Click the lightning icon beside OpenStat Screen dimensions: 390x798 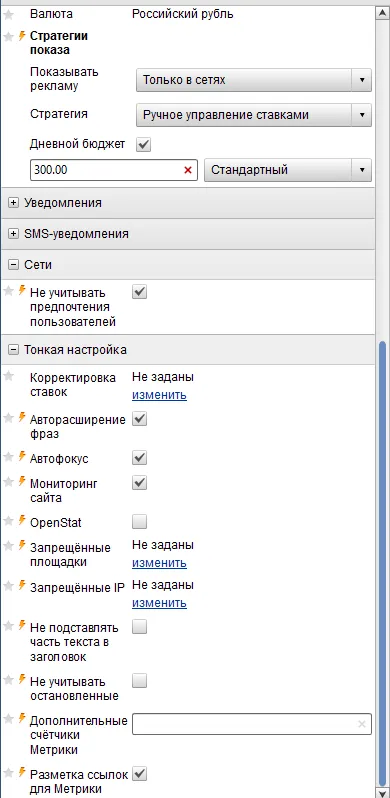(x=22, y=520)
